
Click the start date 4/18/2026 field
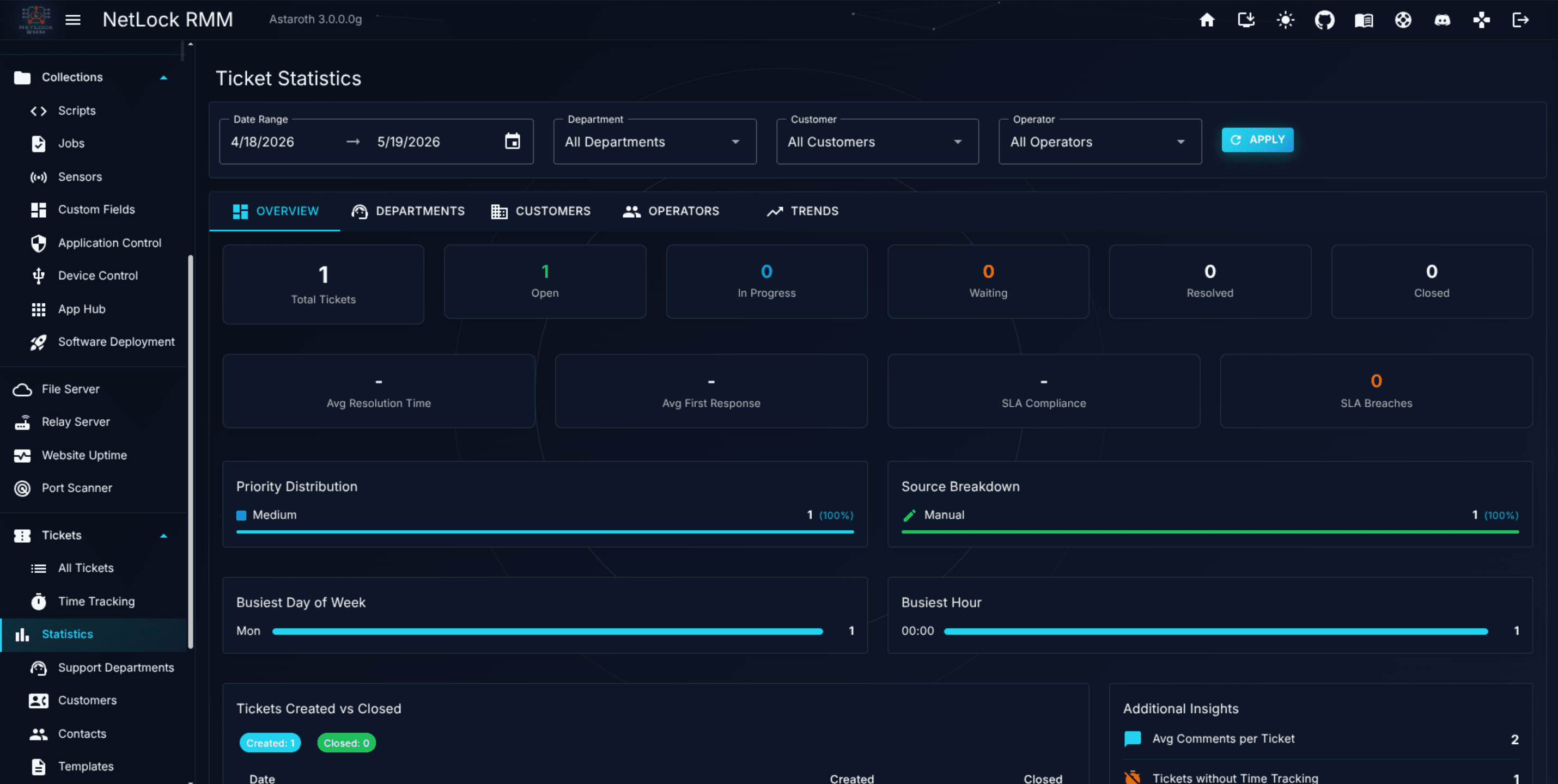point(263,142)
